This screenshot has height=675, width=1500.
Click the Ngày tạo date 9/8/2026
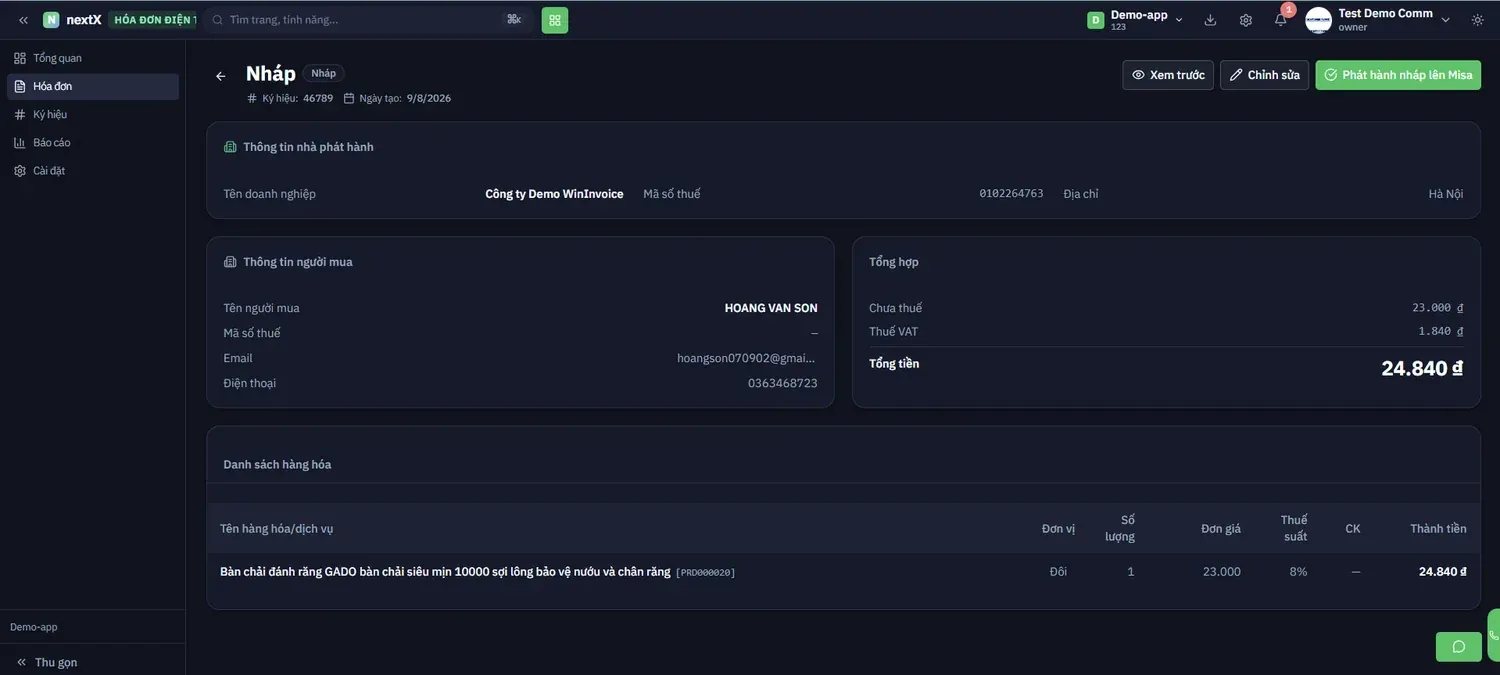[429, 98]
